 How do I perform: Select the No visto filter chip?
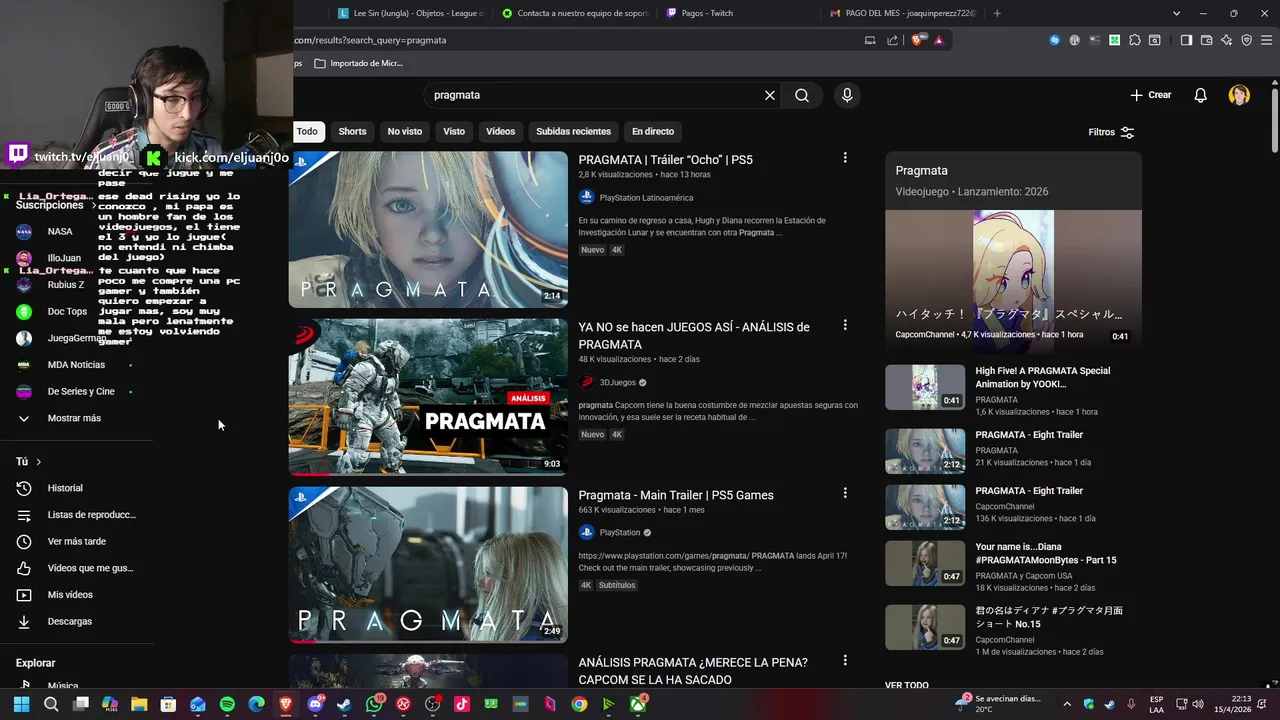(405, 131)
